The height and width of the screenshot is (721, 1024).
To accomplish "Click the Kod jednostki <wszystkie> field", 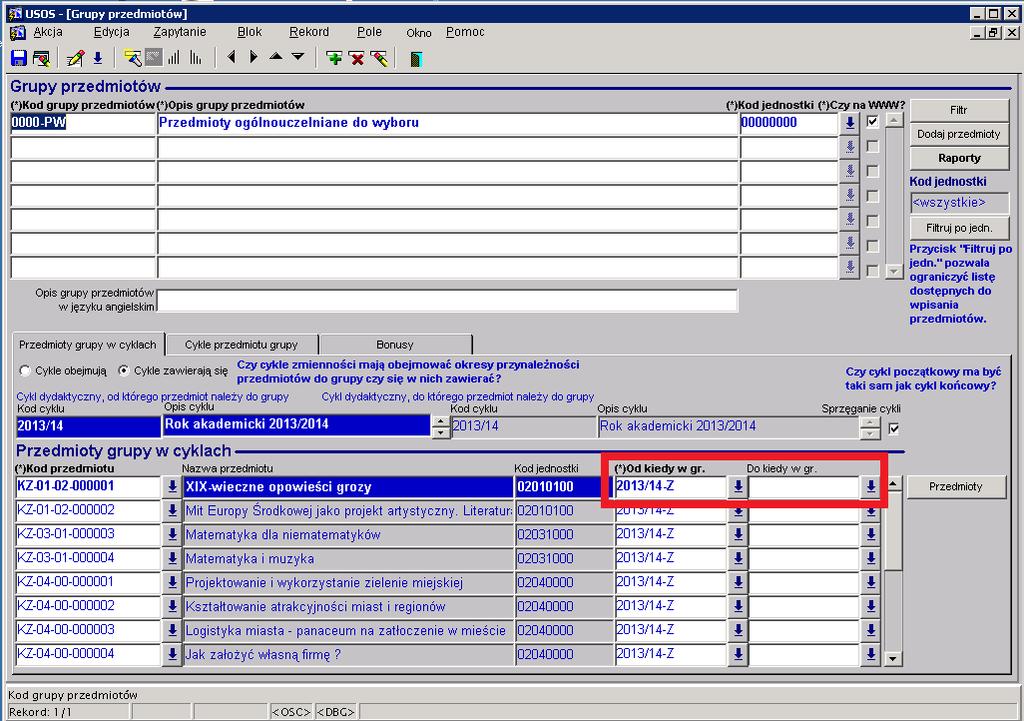I will point(959,203).
